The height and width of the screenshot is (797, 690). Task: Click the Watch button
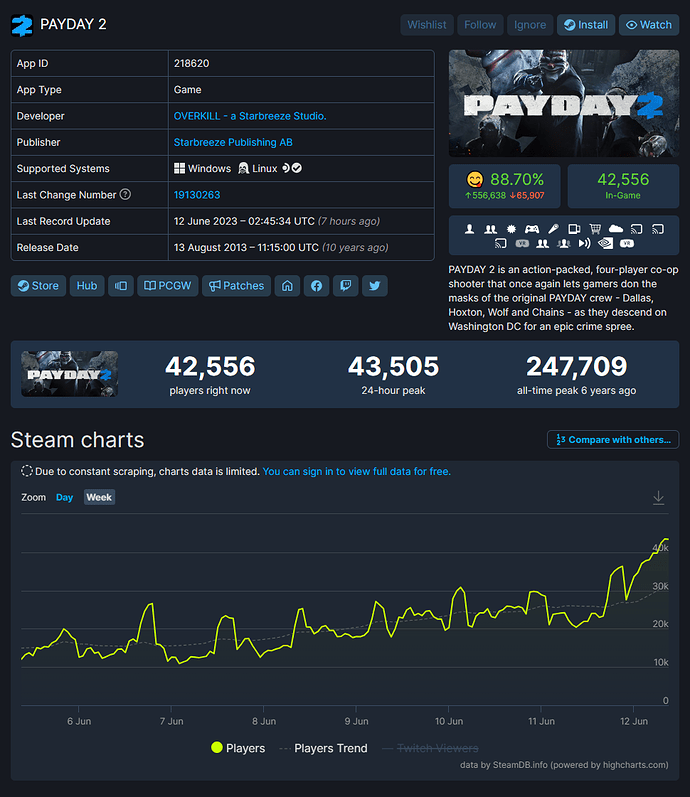coord(649,25)
